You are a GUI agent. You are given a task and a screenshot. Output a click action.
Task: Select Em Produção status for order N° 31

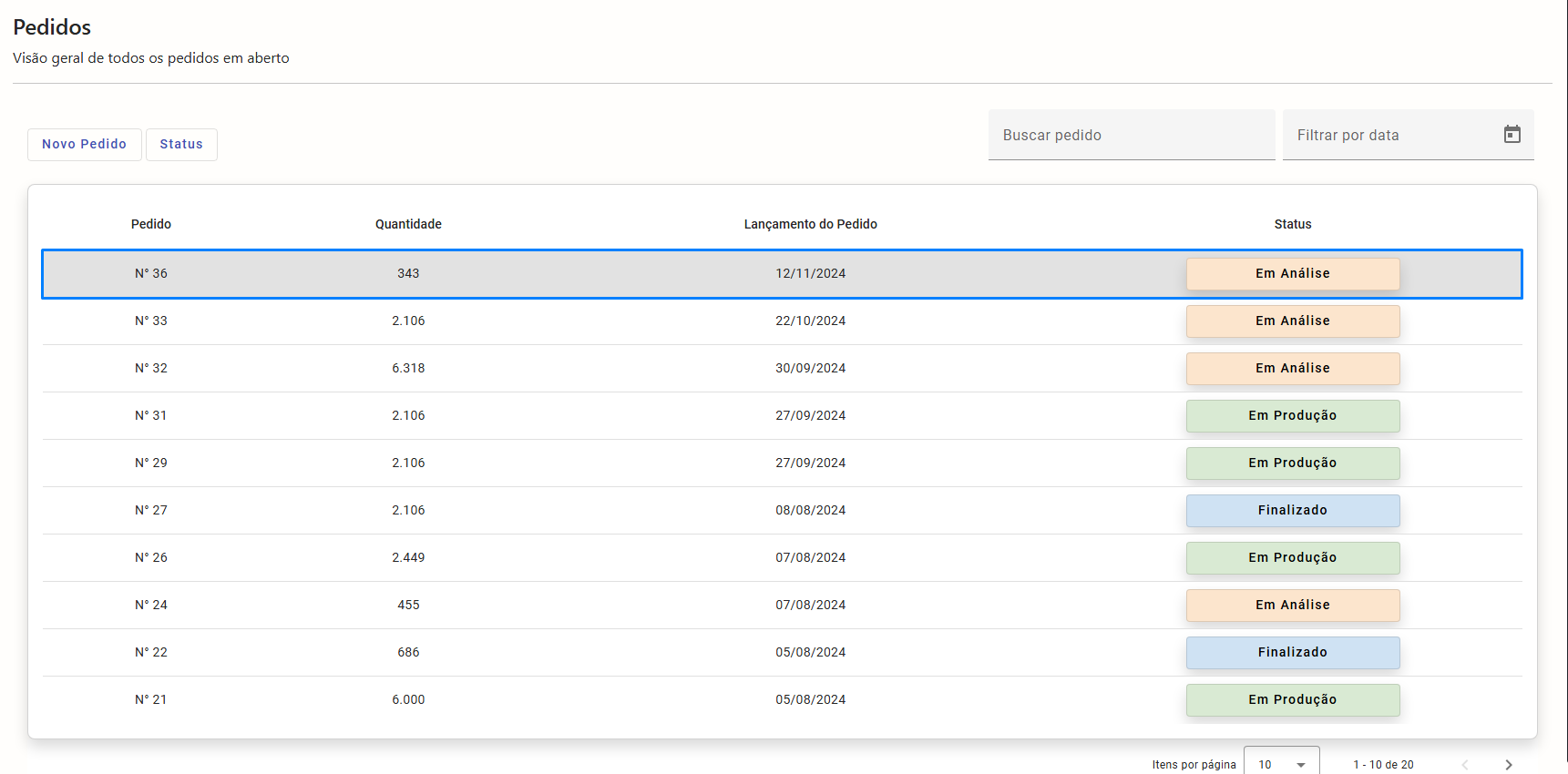[1292, 415]
